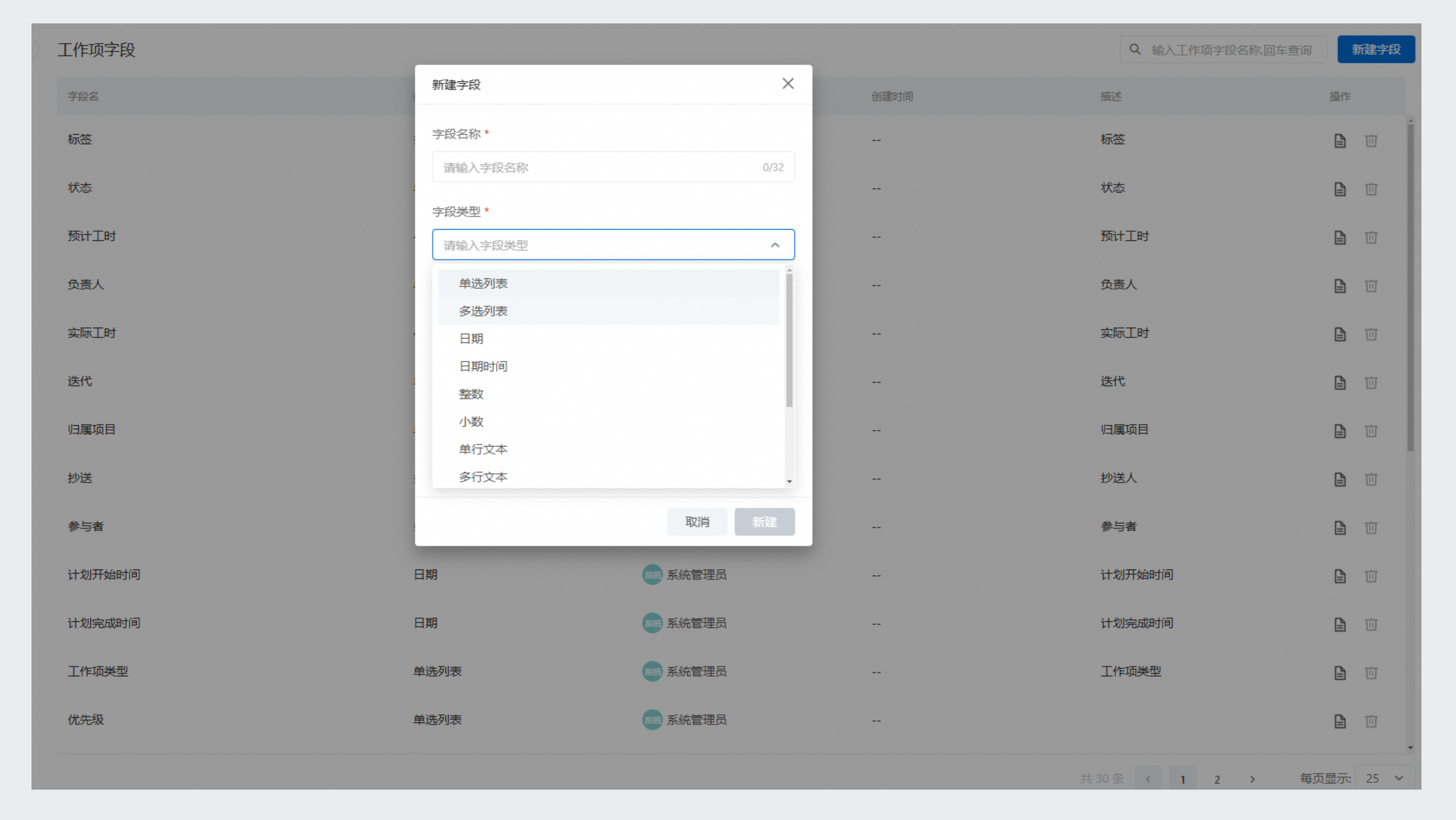Go to page 1 of results
The image size is (1456, 820).
click(x=1183, y=779)
